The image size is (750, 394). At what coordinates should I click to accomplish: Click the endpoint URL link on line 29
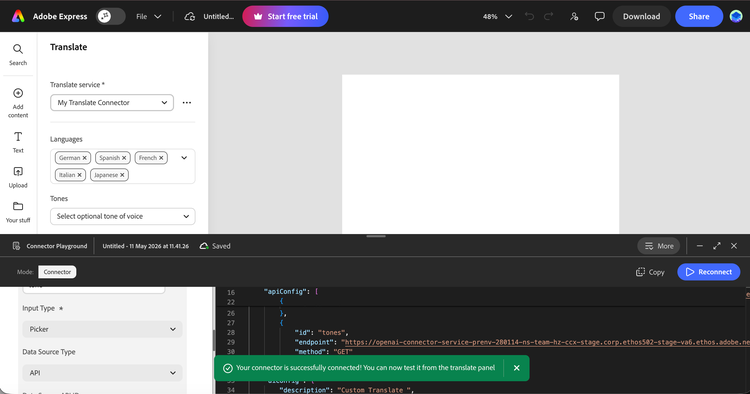(547, 342)
